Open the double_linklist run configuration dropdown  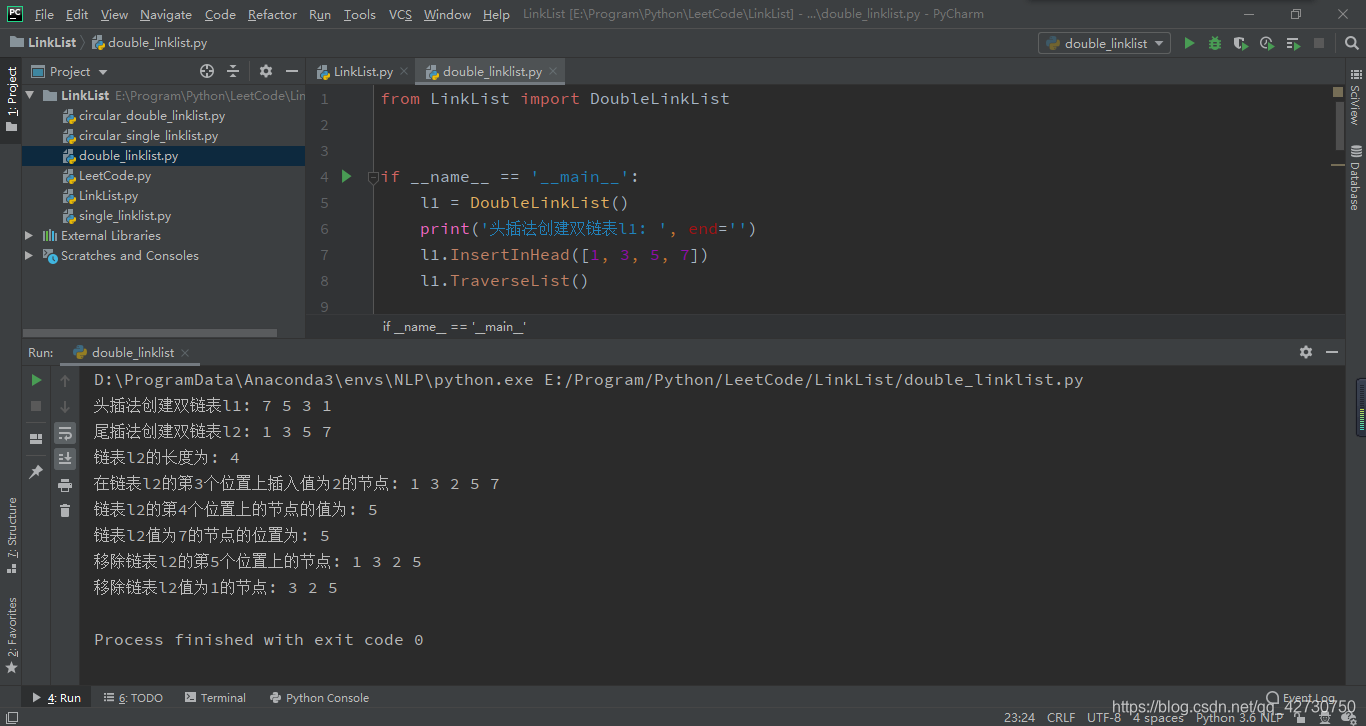1105,43
